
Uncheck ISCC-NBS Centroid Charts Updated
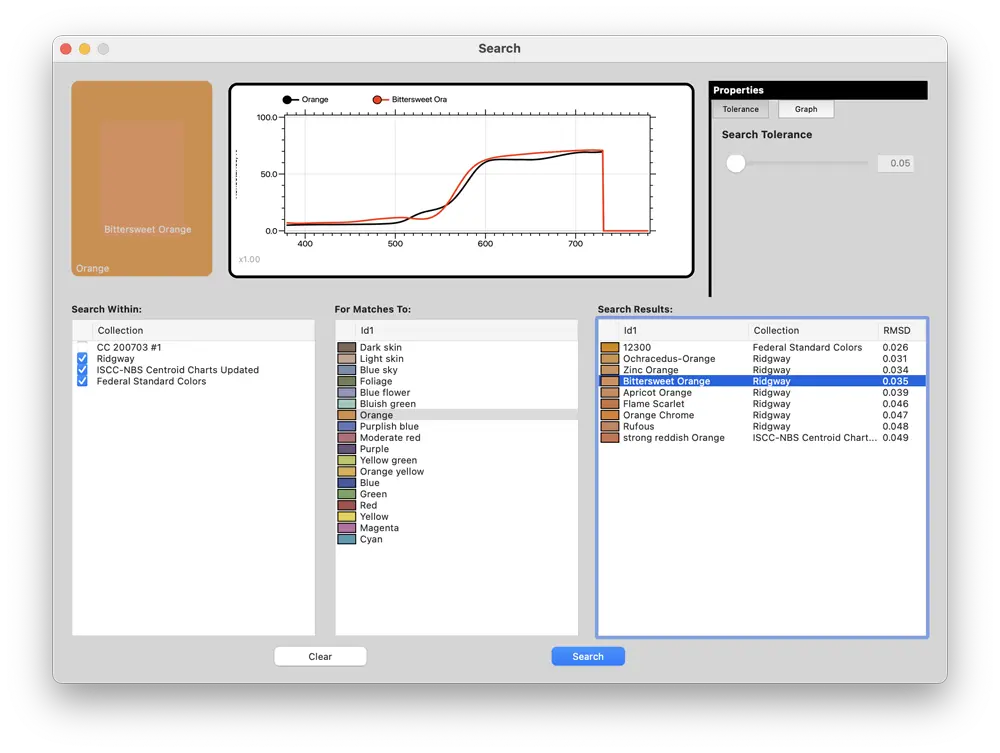coord(82,369)
